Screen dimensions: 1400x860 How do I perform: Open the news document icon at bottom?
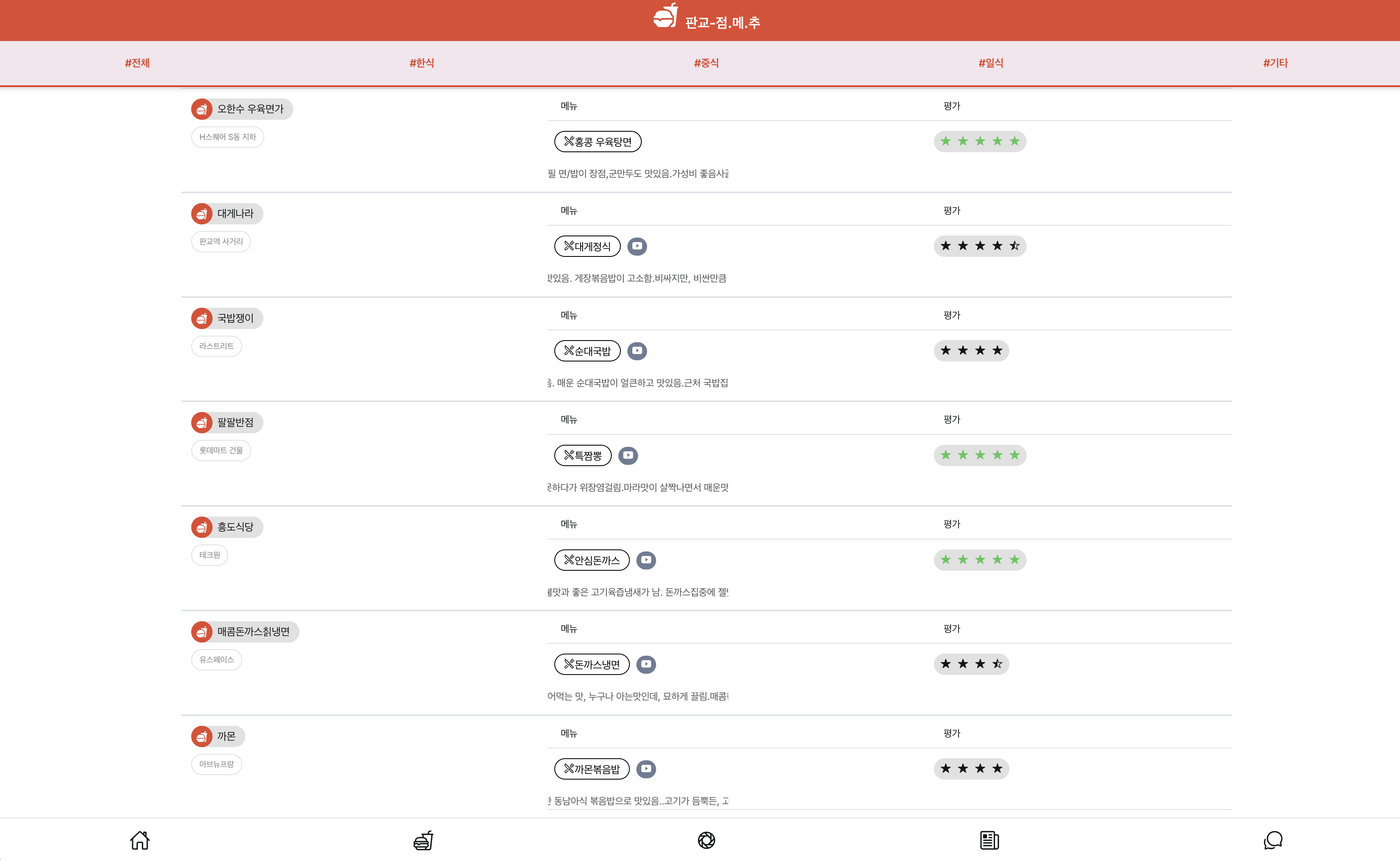coord(989,840)
